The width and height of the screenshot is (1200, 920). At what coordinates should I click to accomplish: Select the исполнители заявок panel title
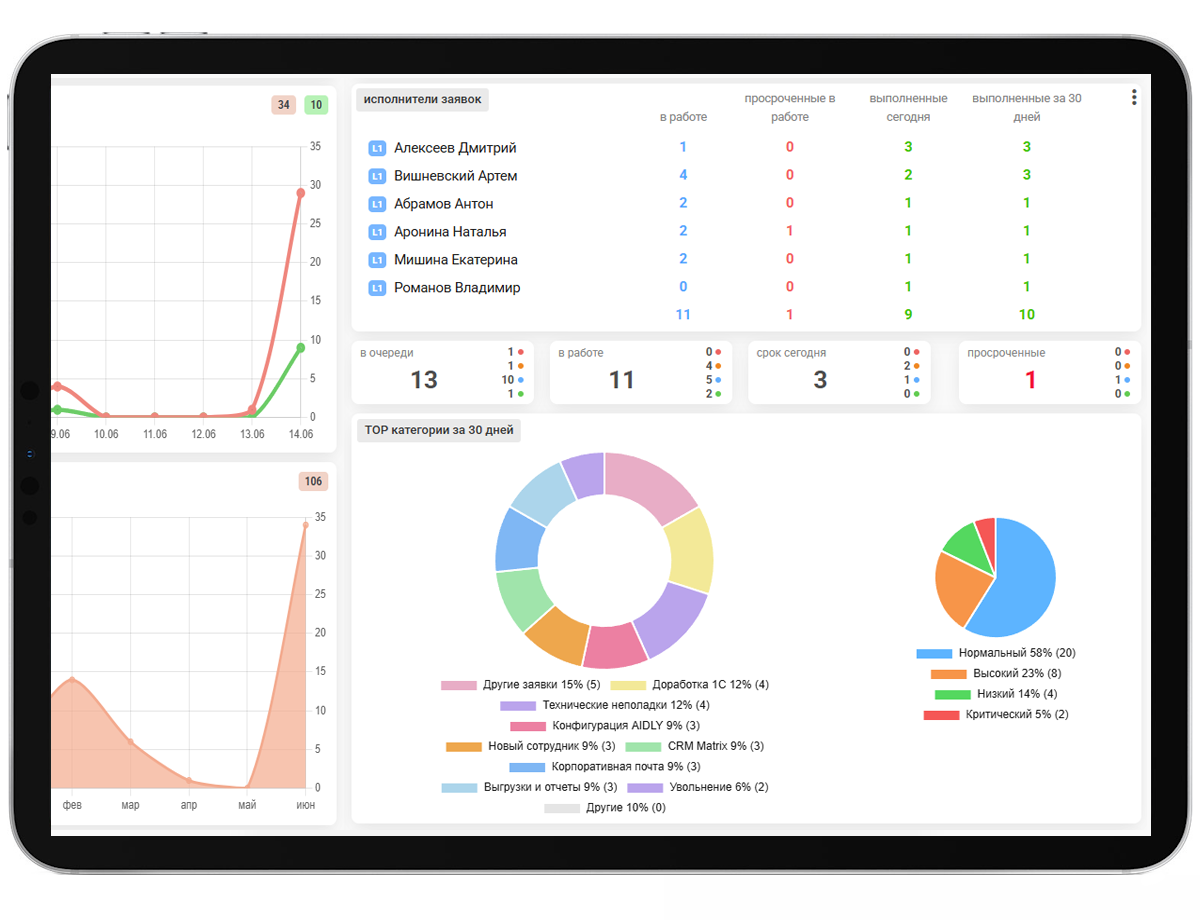click(x=422, y=99)
